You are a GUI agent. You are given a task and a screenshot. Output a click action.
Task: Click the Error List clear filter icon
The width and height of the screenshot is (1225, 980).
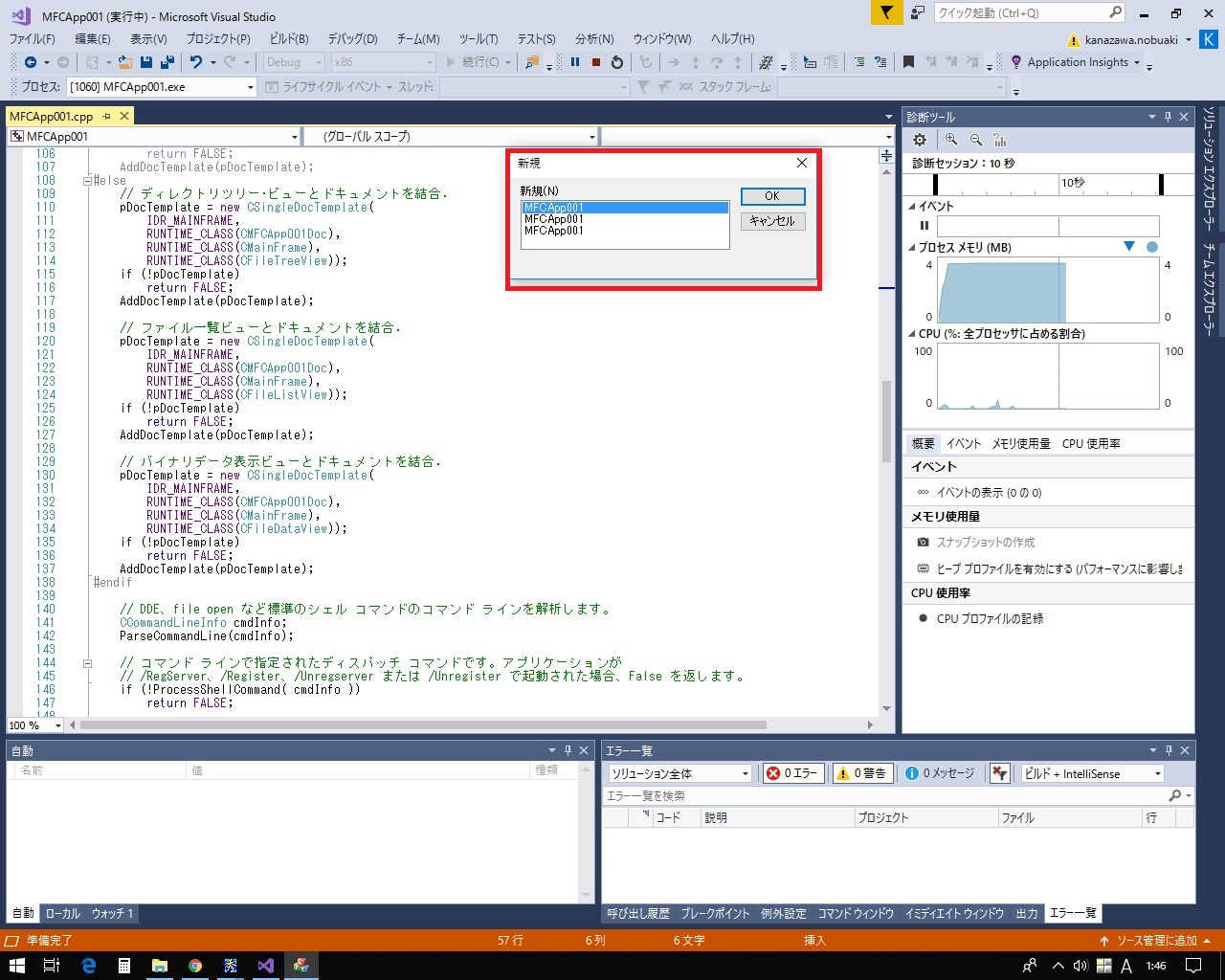[1000, 773]
